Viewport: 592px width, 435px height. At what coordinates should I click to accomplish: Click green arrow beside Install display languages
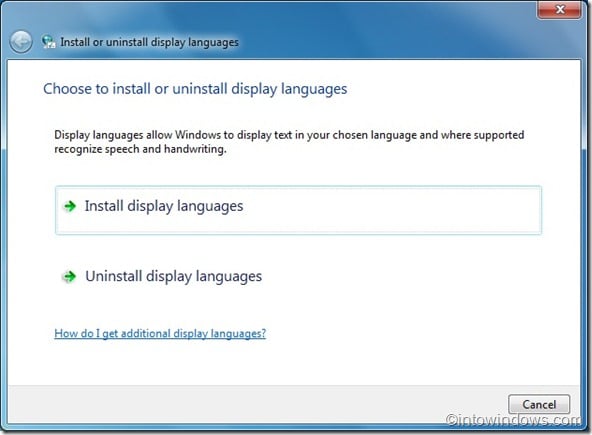pyautogui.click(x=70, y=206)
